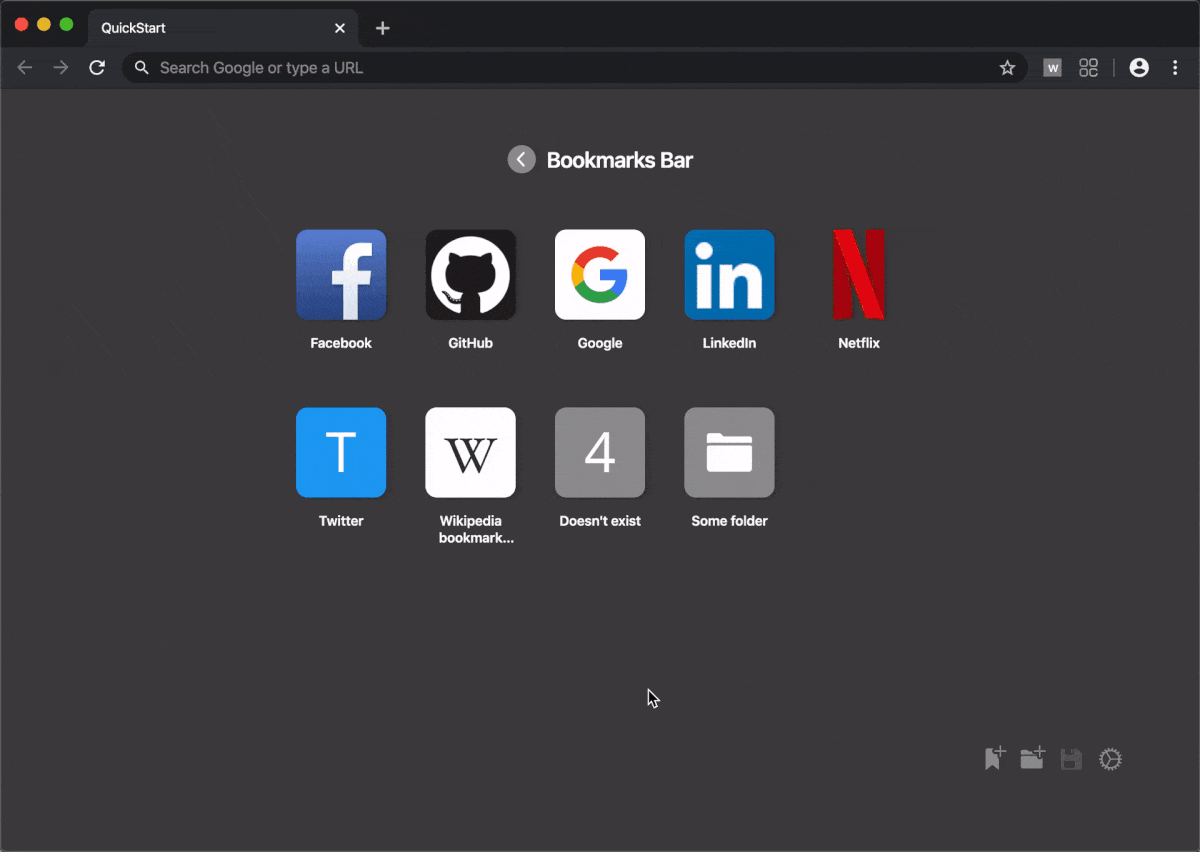Create a new folder with the folder-plus icon
1200x852 pixels.
point(1032,759)
